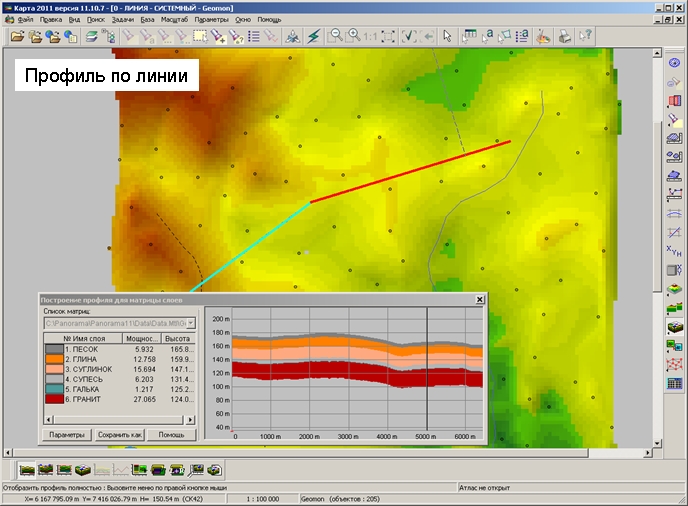The image size is (688, 506).
Task: Click the zoom in magnifier icon
Action: [x=353, y=36]
